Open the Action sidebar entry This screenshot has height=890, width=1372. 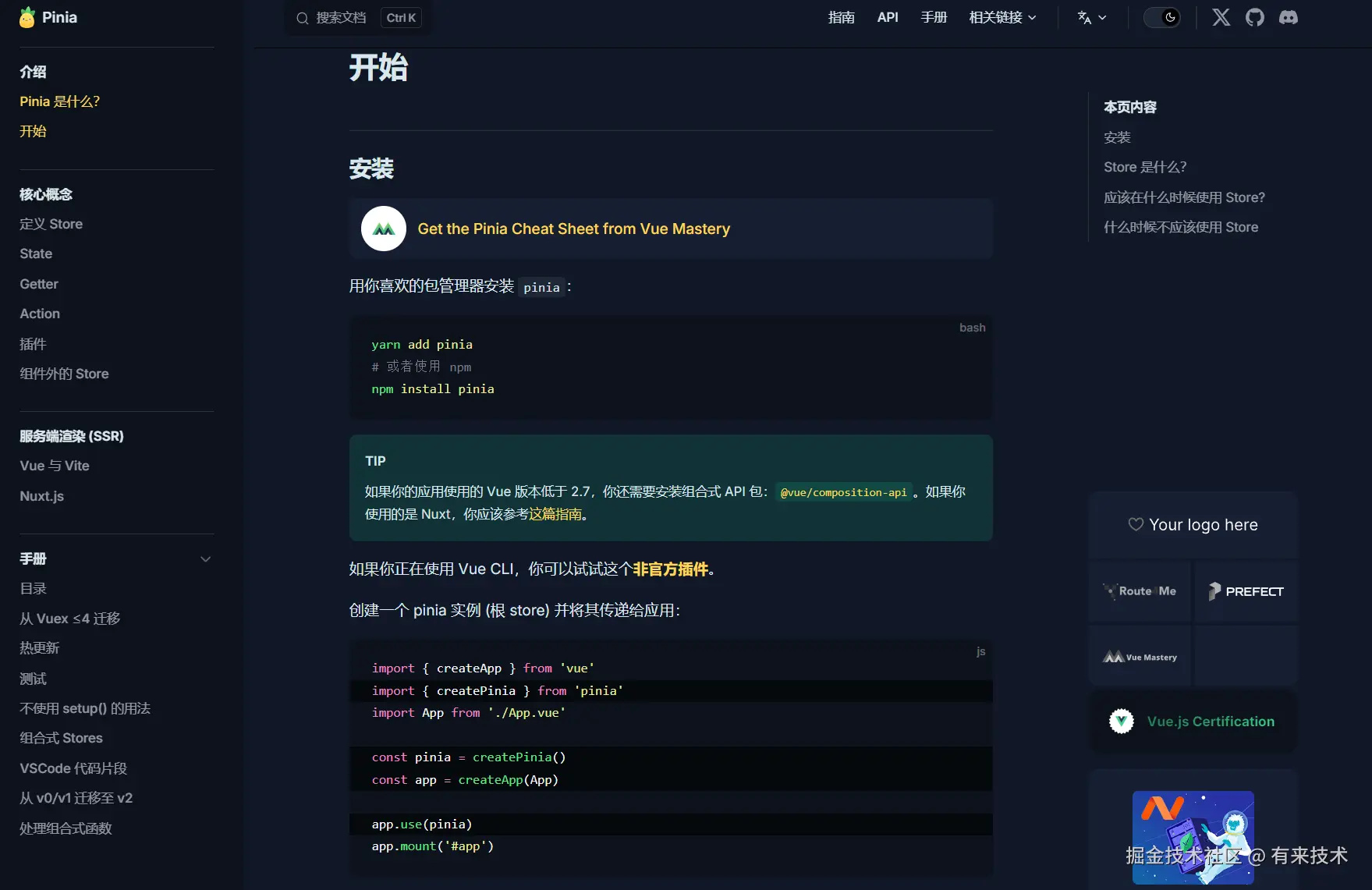tap(40, 314)
